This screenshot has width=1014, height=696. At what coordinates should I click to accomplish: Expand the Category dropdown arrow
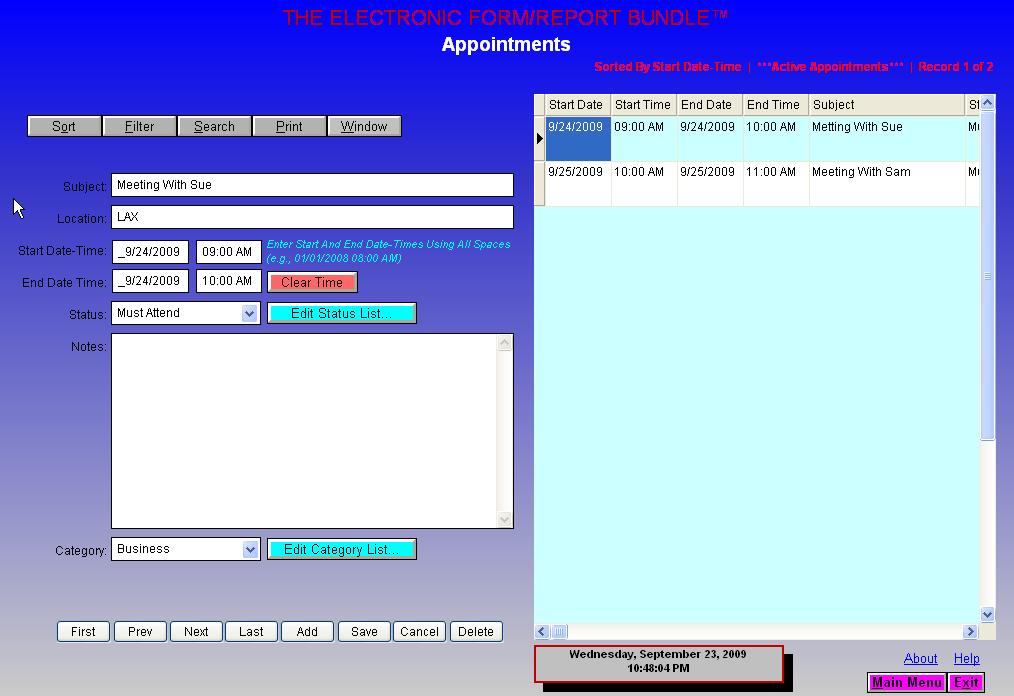click(250, 550)
